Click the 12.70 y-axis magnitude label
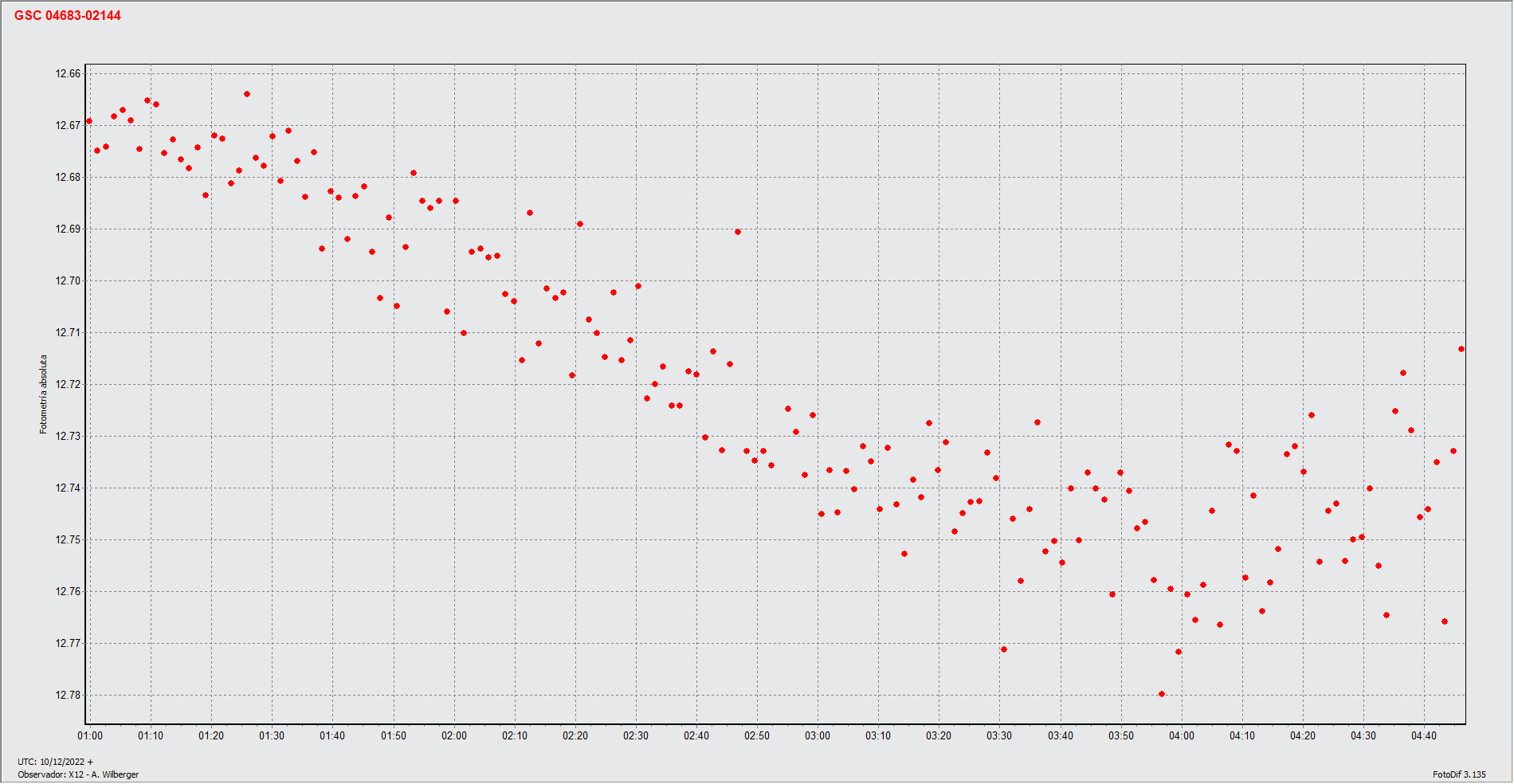Viewport: 1514px width, 784px height. point(68,280)
